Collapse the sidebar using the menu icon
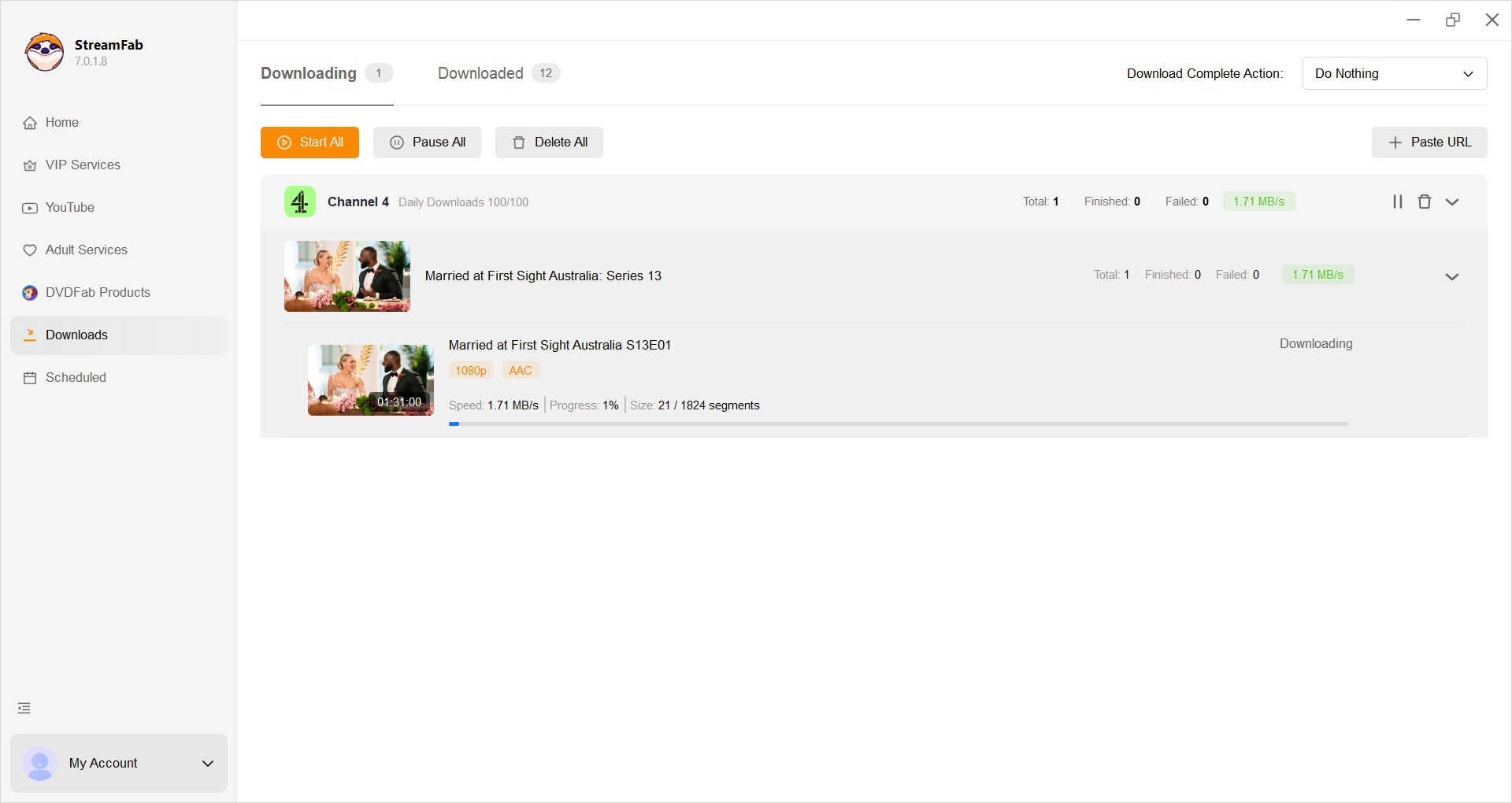 (x=24, y=709)
